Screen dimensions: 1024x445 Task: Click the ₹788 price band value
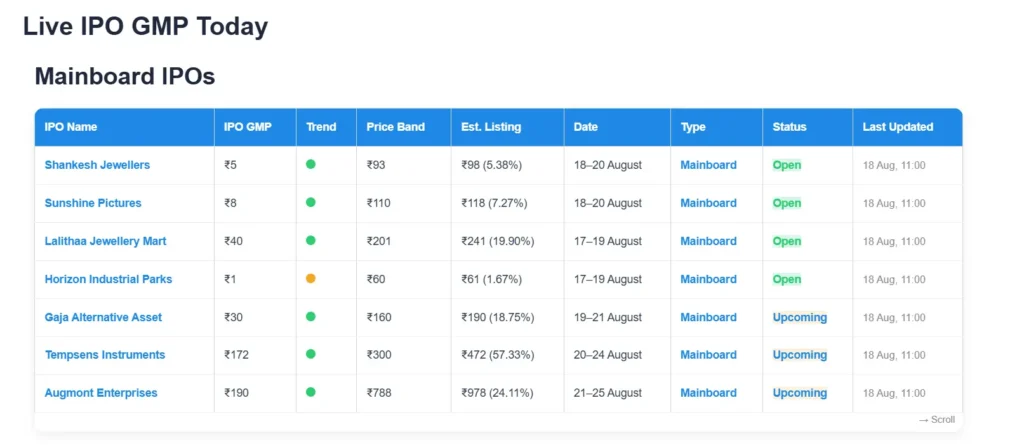pos(379,393)
